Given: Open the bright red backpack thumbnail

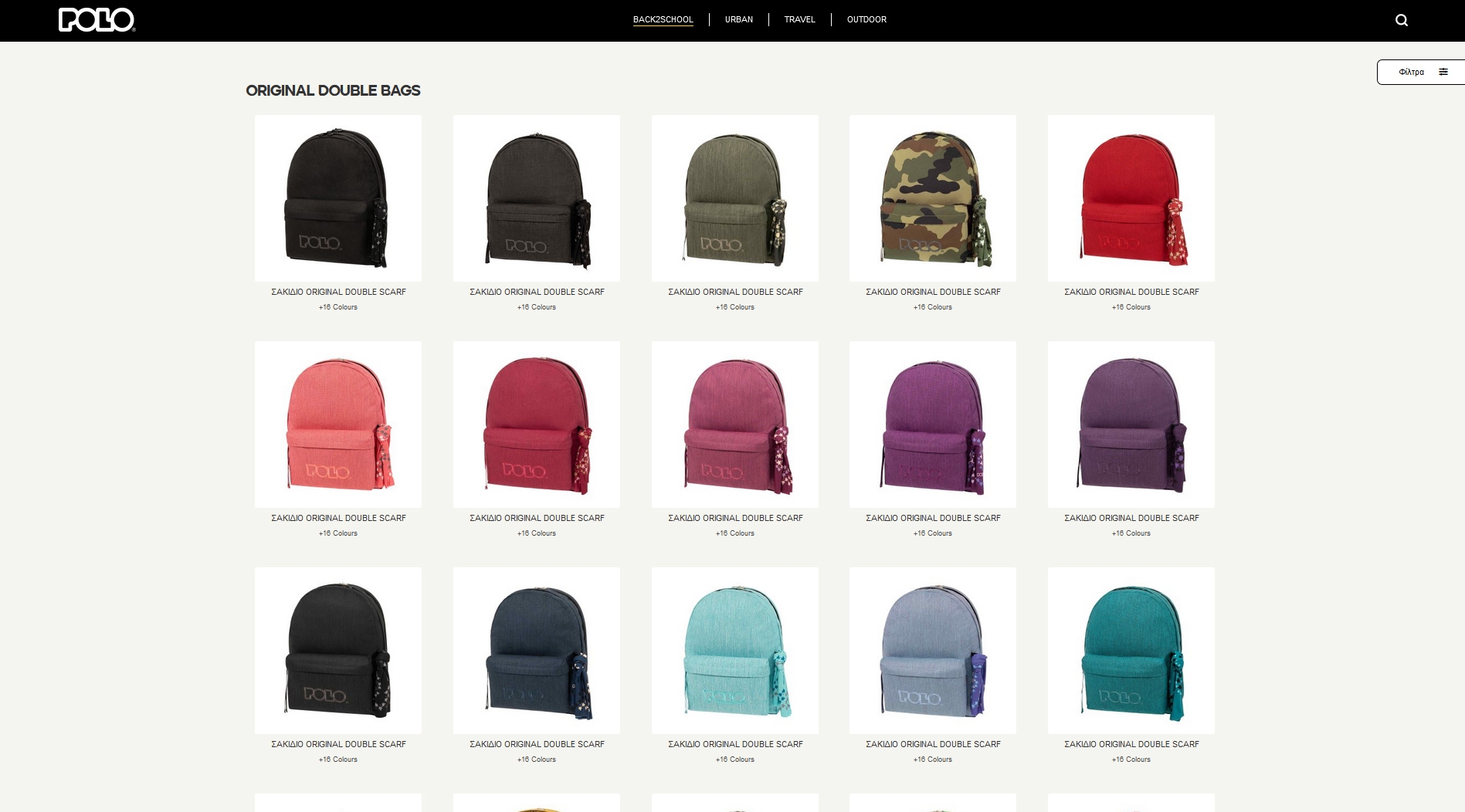Looking at the screenshot, I should pos(1131,198).
